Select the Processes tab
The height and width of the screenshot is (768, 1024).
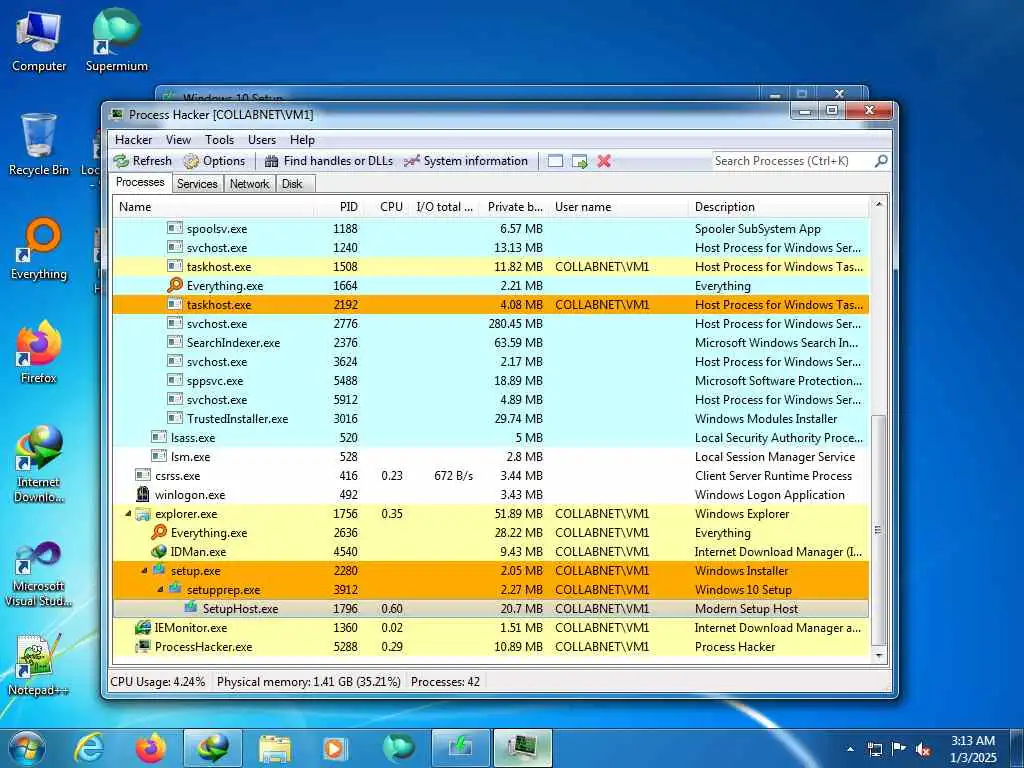click(x=140, y=182)
